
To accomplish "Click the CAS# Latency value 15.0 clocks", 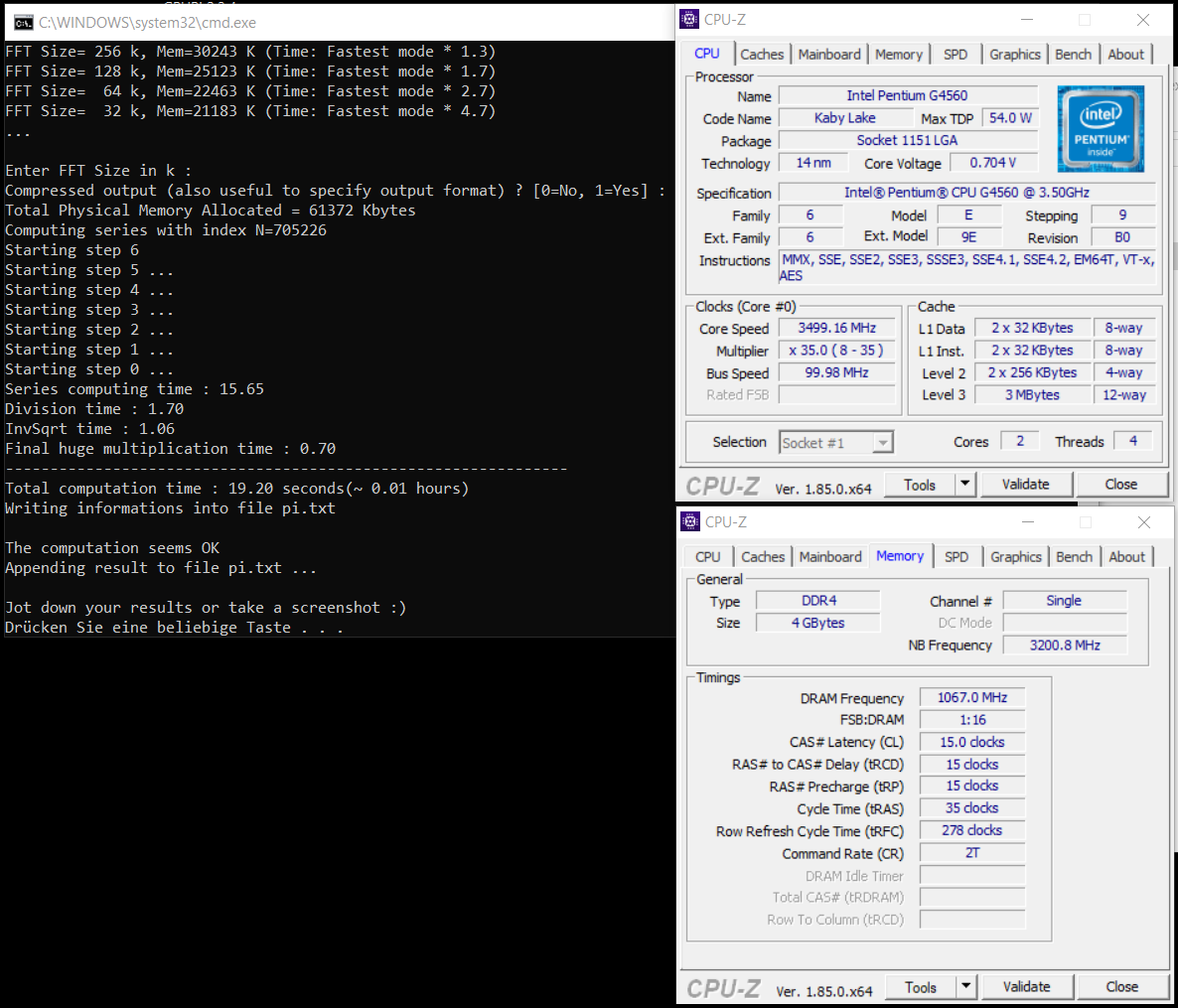I will [972, 742].
